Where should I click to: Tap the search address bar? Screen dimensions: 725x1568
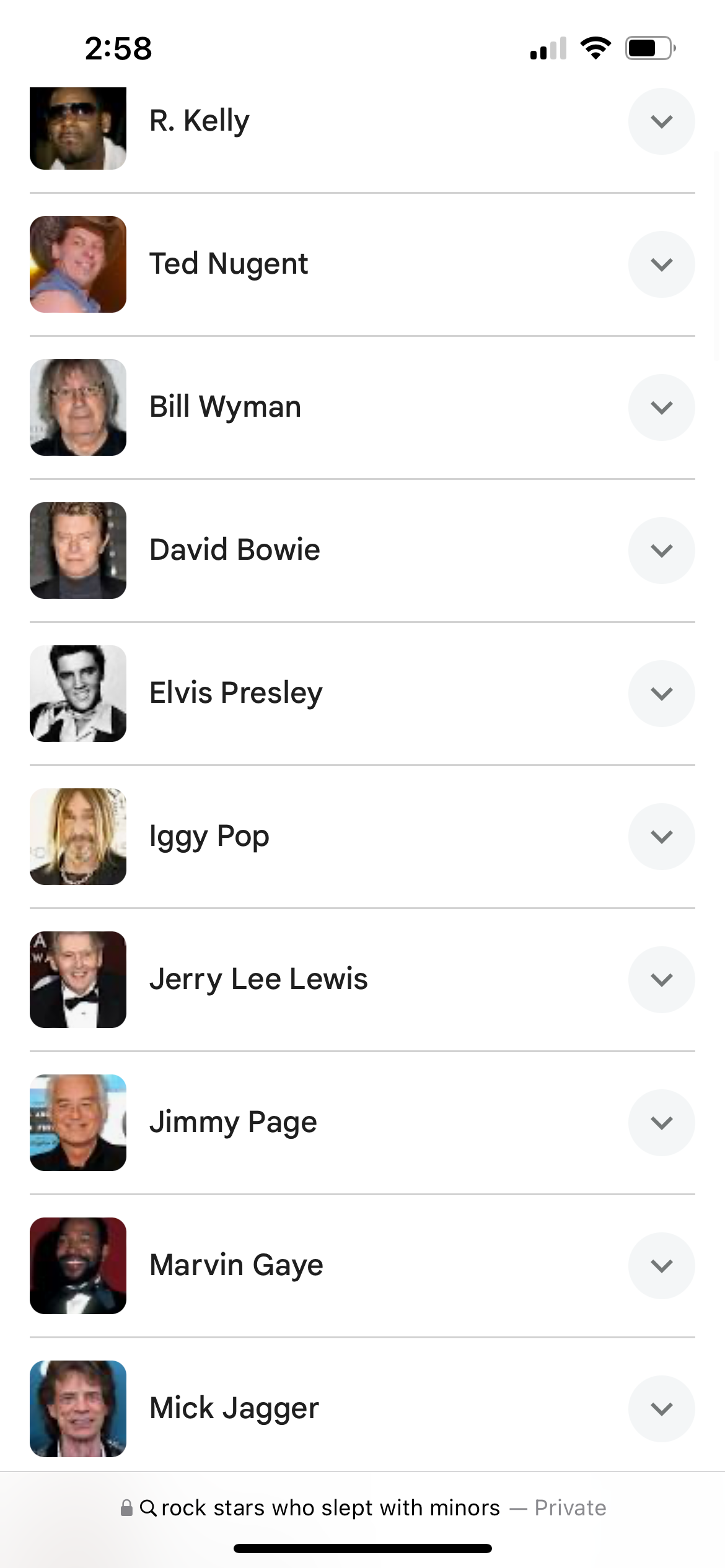[362, 1508]
